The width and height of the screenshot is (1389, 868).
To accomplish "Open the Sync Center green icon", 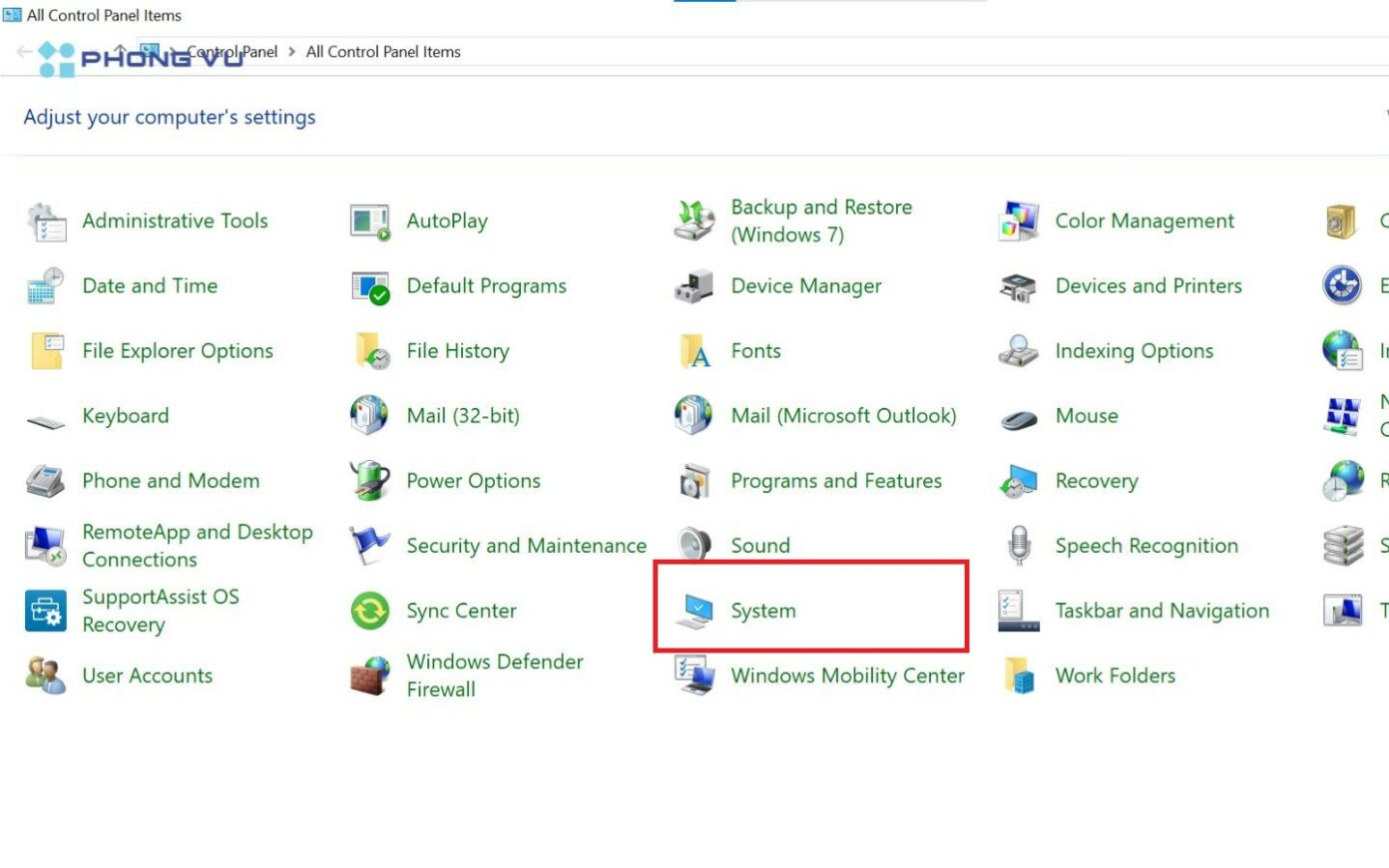I will point(369,611).
